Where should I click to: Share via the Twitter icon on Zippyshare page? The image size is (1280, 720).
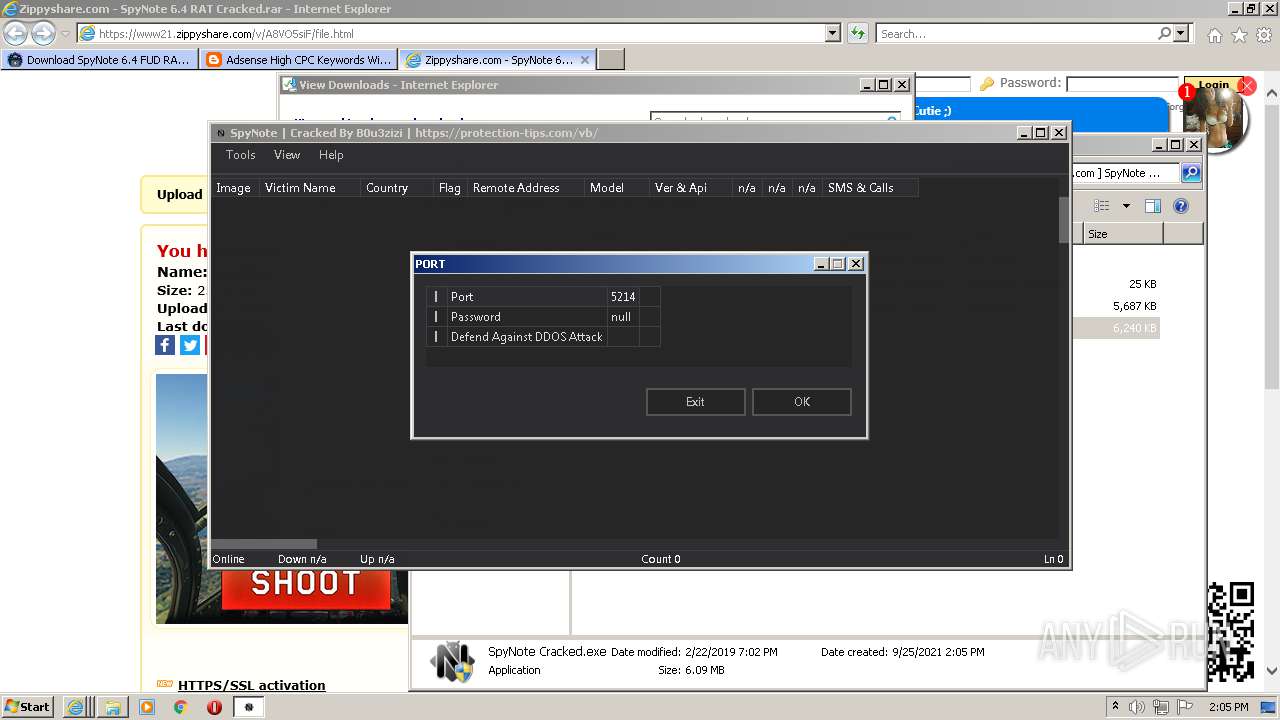(190, 345)
